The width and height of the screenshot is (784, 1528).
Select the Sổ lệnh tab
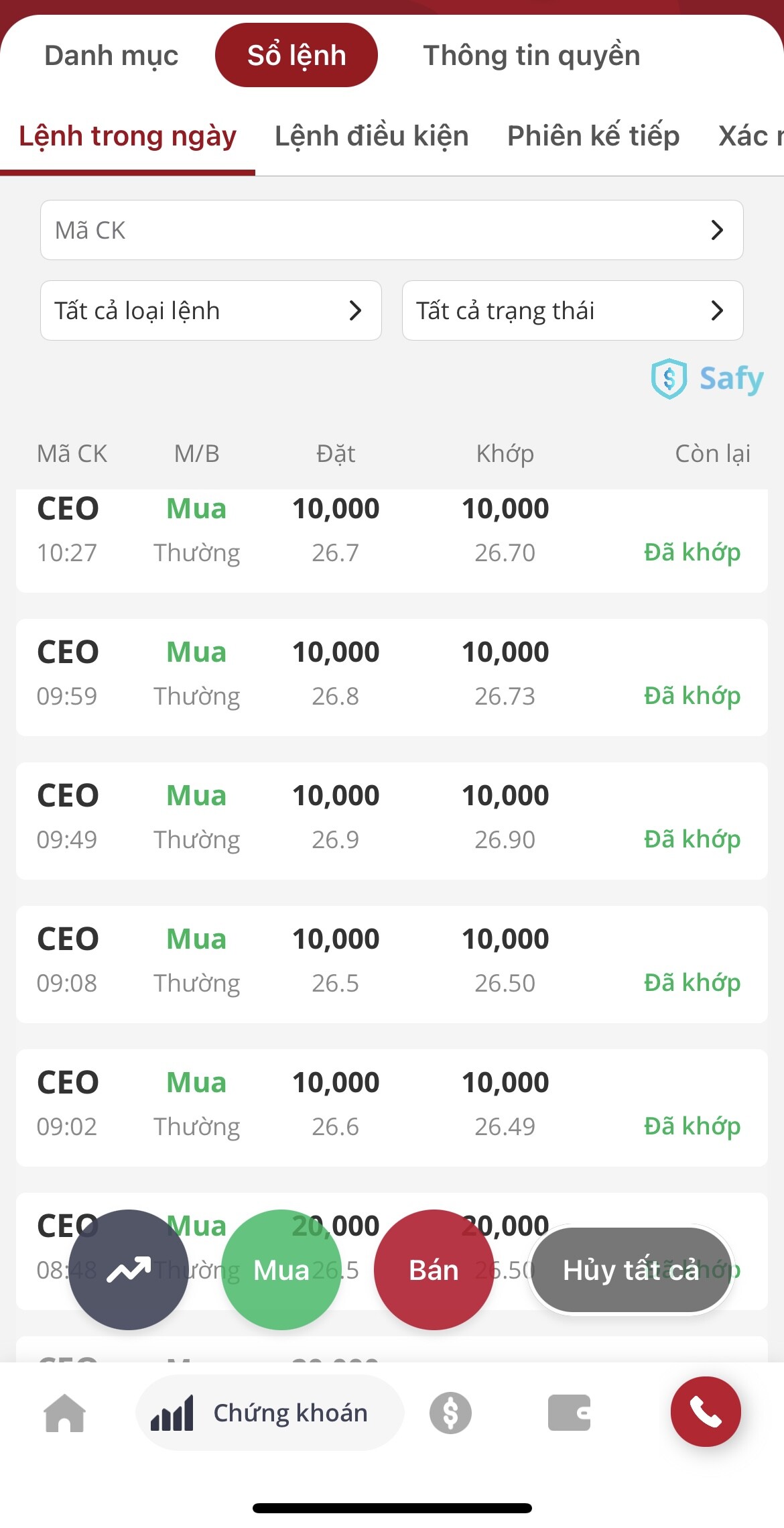point(296,56)
